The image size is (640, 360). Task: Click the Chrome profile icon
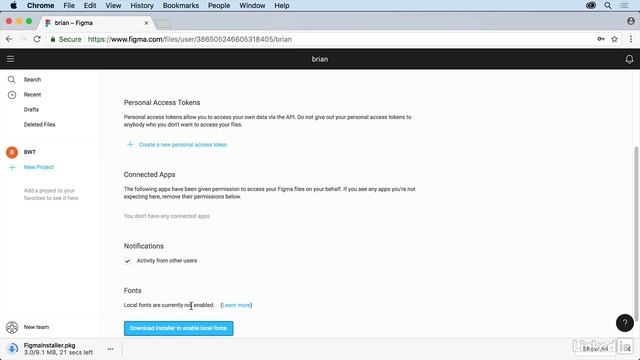tap(631, 21)
